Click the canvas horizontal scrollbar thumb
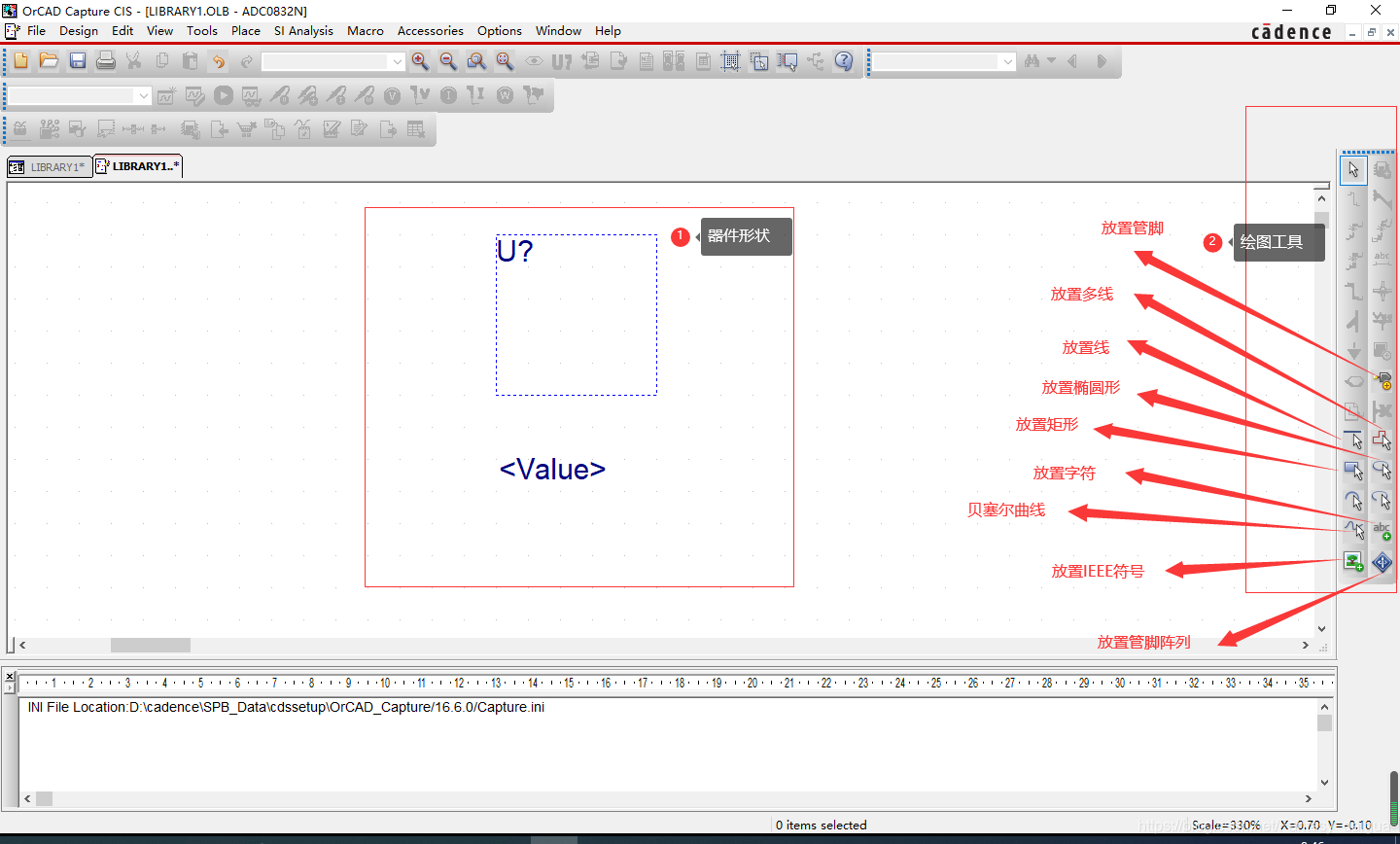The image size is (1400, 844). pyautogui.click(x=151, y=645)
